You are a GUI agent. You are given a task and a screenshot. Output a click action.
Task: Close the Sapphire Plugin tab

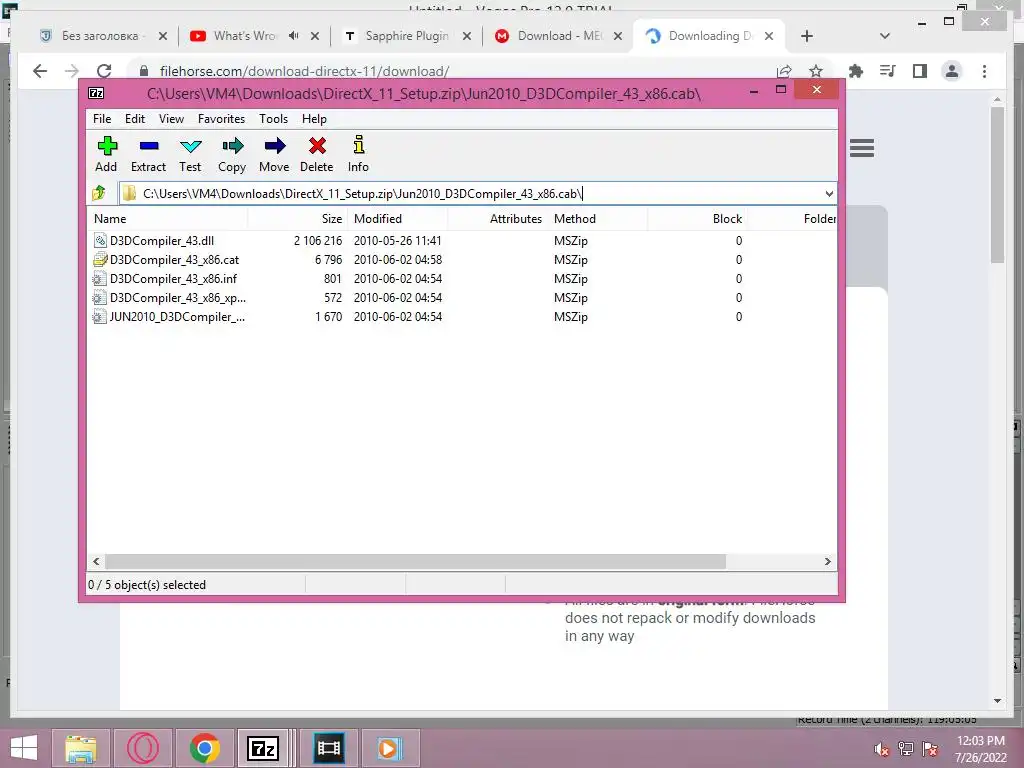point(467,36)
